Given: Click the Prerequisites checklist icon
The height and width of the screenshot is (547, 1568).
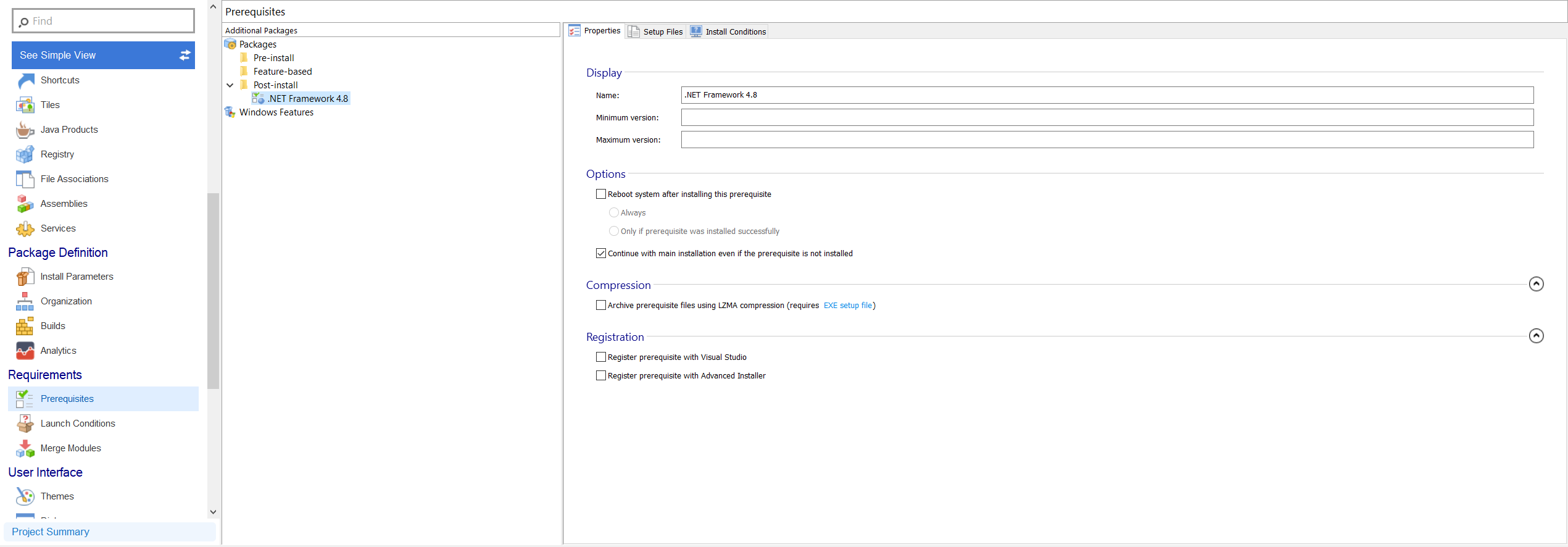Looking at the screenshot, I should [x=25, y=399].
